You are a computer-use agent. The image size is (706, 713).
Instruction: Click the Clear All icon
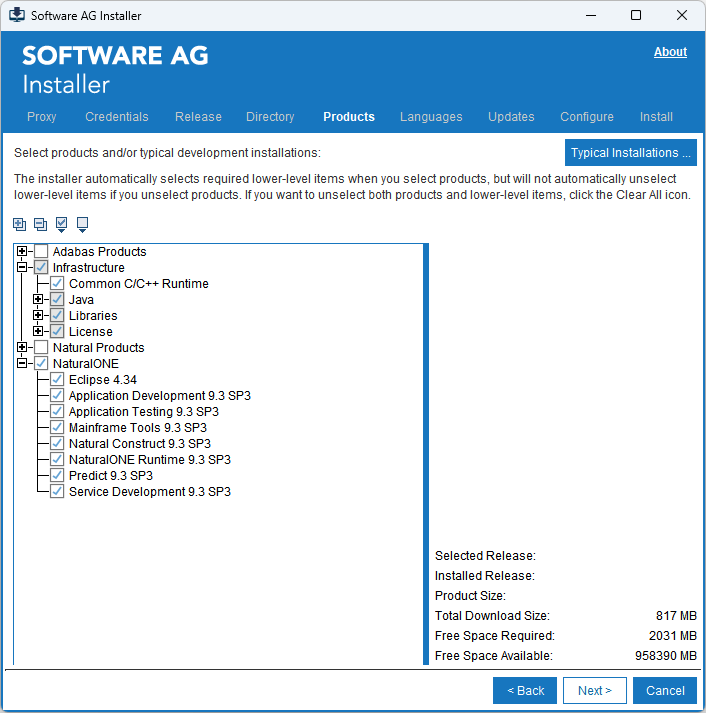coord(83,224)
